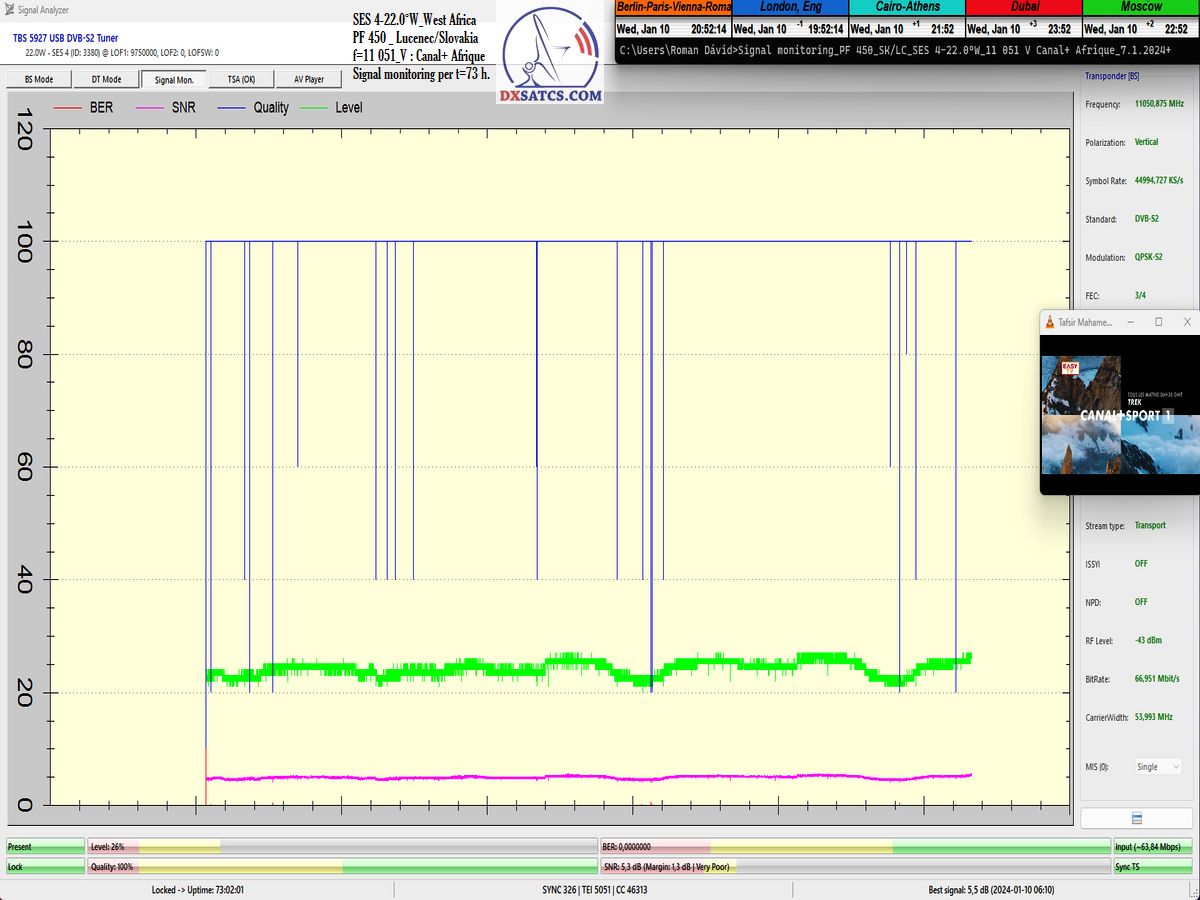The width and height of the screenshot is (1200, 900).
Task: Open the TSA (OK) tab
Action: tap(241, 79)
